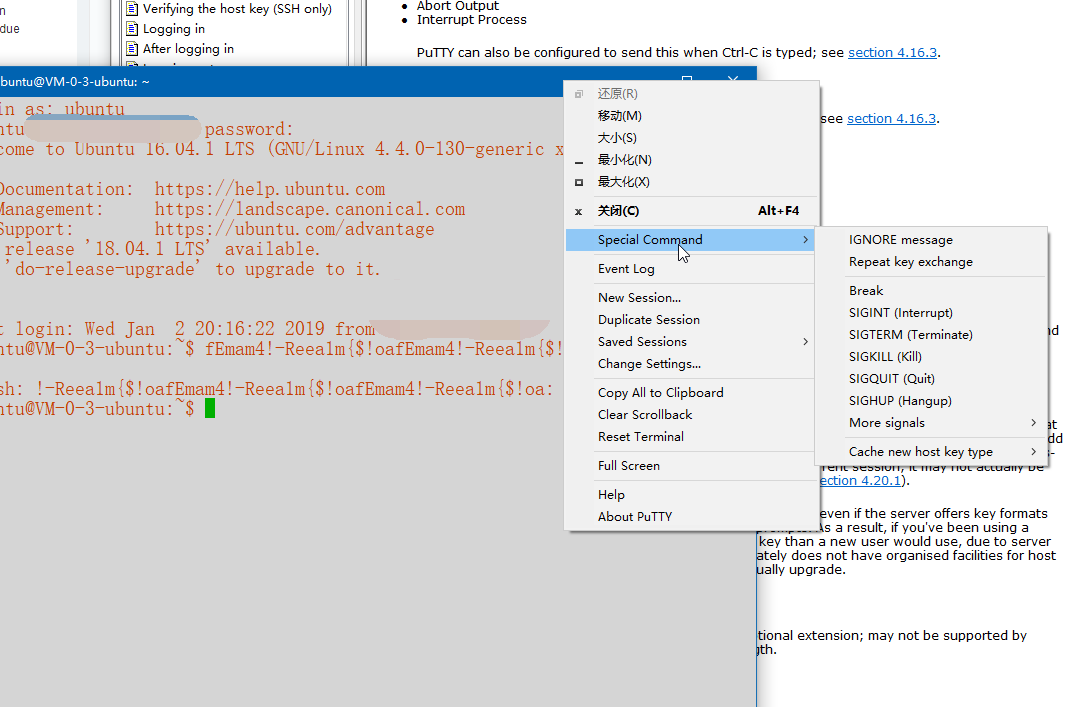
Task: Expand the More signals submenu
Action: tap(932, 423)
